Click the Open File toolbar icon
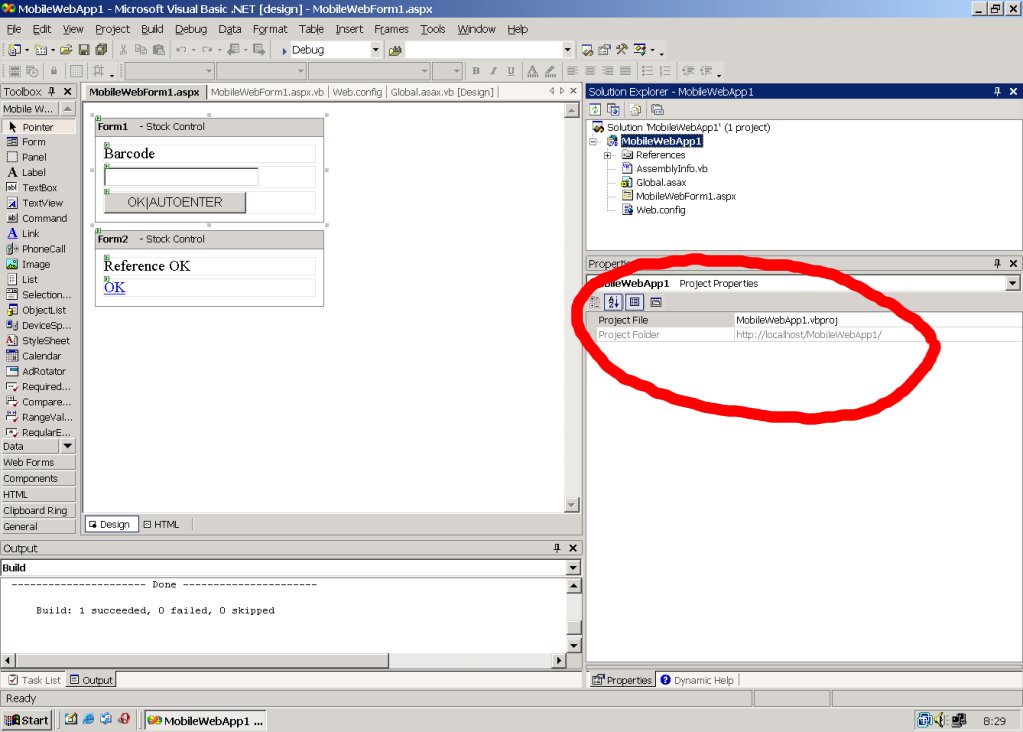 [66, 50]
